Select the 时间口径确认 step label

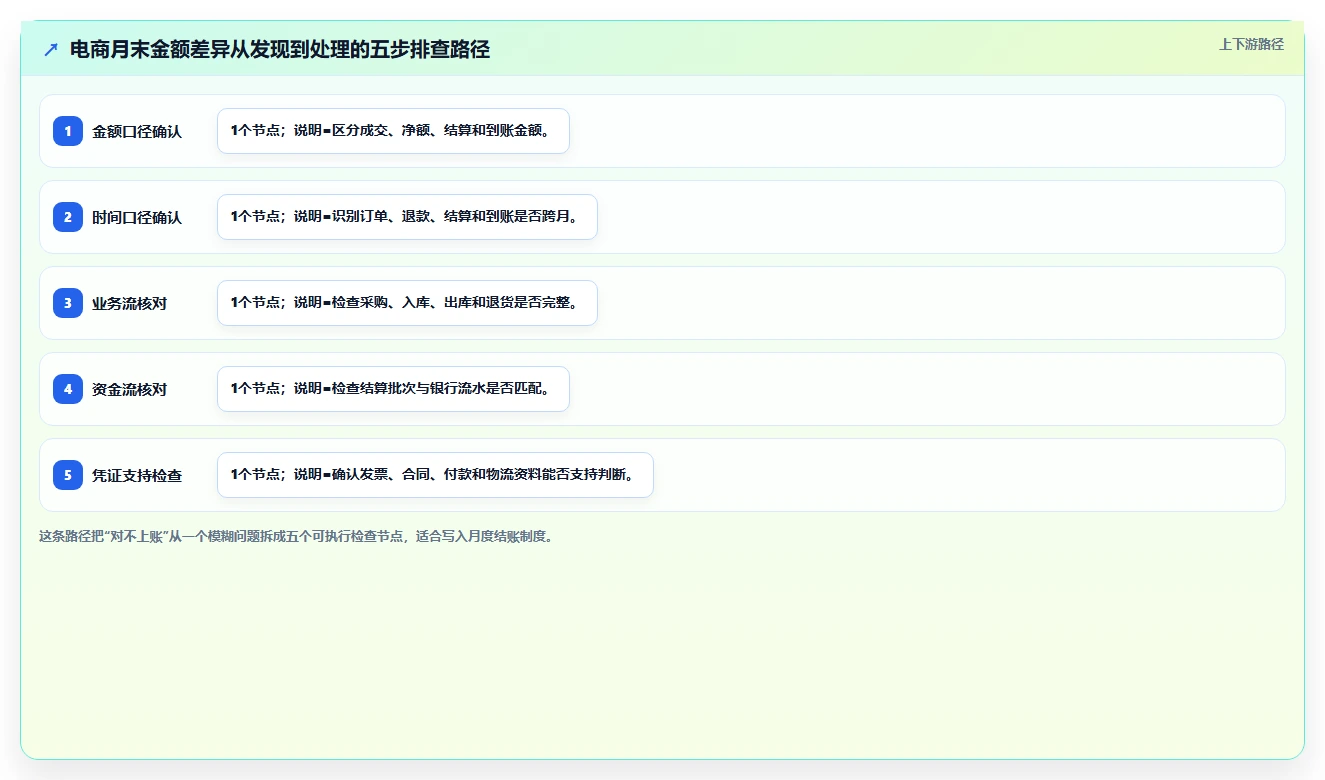tap(137, 217)
